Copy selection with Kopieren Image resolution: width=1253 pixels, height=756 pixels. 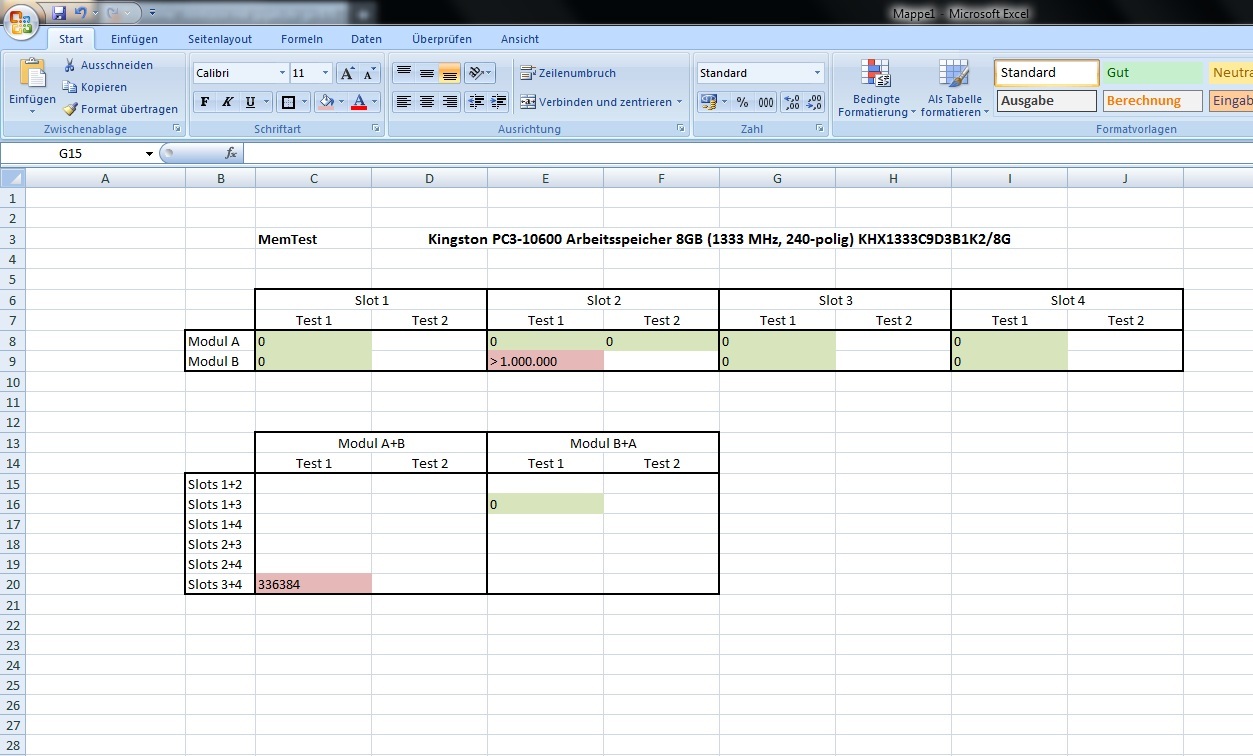click(x=95, y=87)
